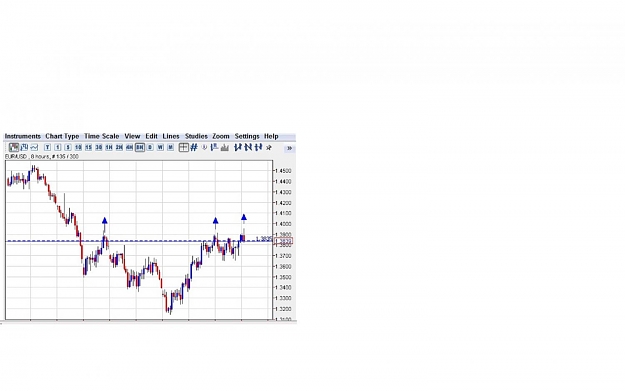
Task: Open the Chart Type menu
Action: pos(62,136)
